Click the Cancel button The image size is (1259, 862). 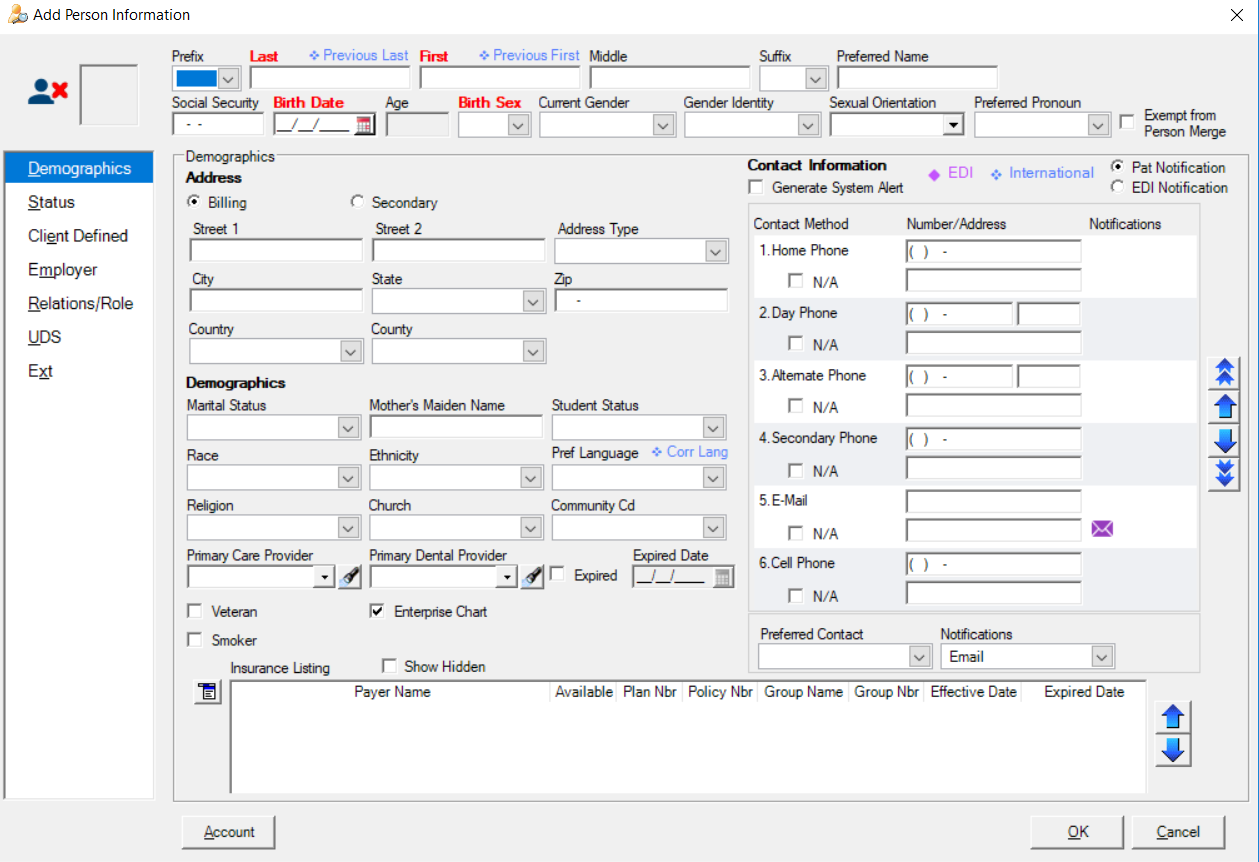point(1178,832)
